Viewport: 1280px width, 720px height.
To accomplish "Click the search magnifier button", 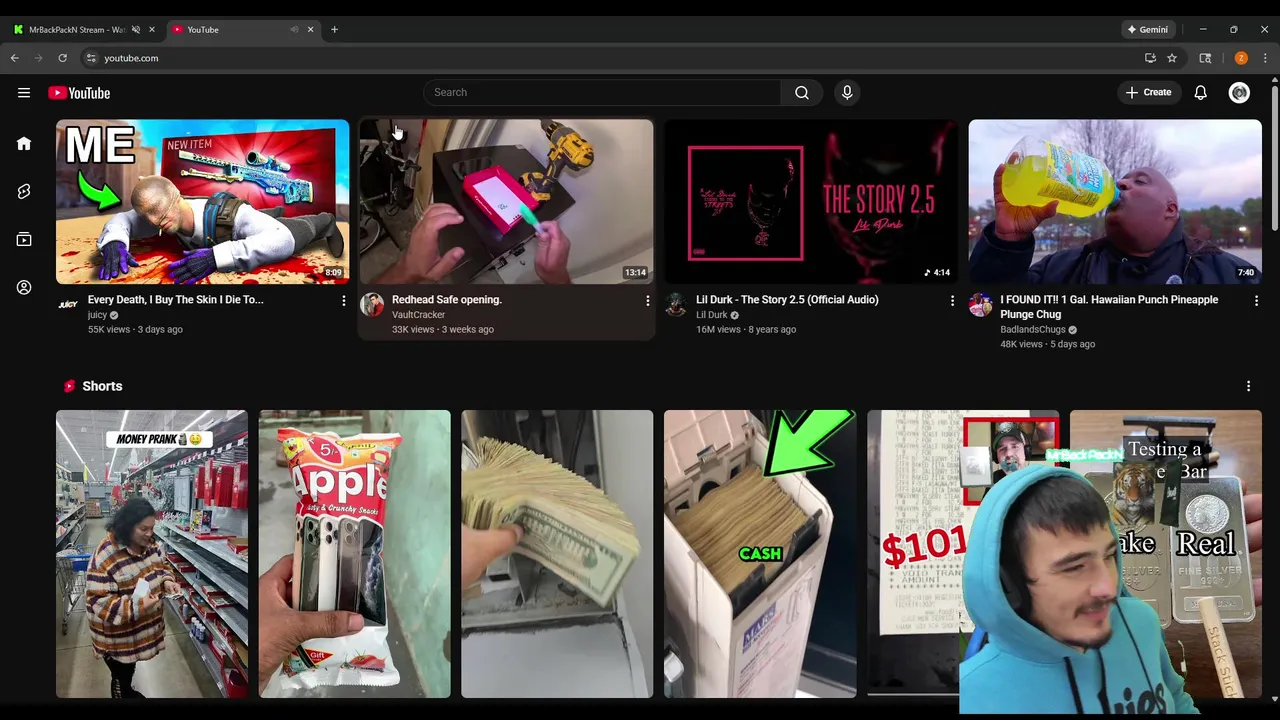I will [802, 93].
